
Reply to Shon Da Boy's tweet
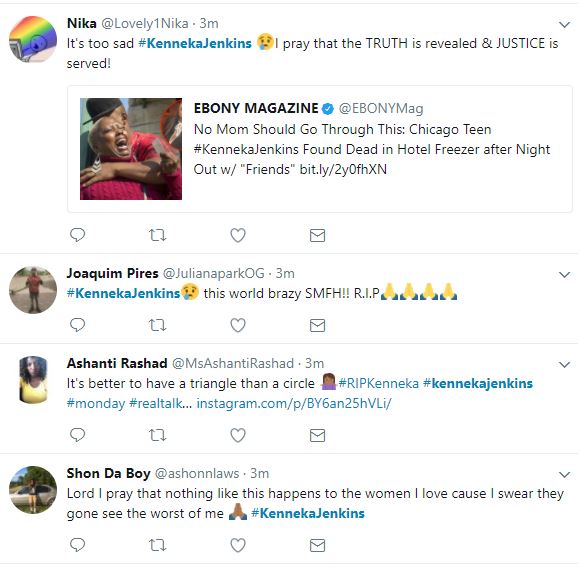pyautogui.click(x=77, y=545)
